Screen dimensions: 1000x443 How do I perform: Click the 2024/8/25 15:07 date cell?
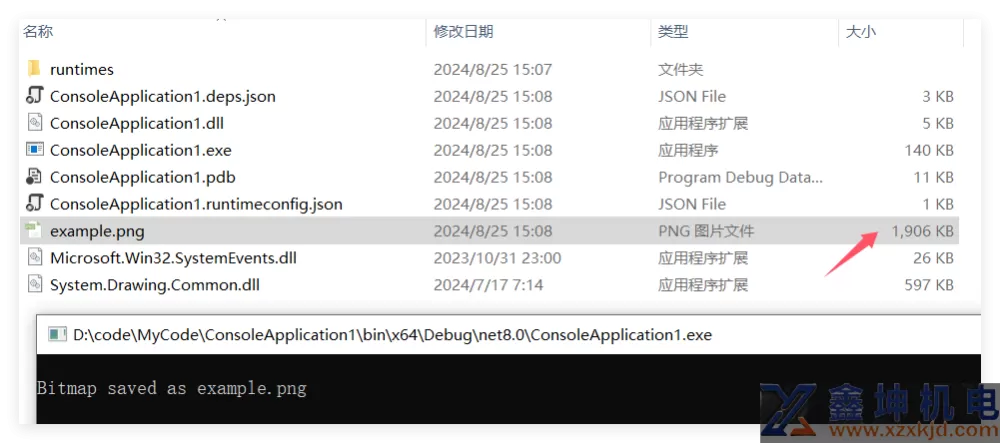[493, 69]
